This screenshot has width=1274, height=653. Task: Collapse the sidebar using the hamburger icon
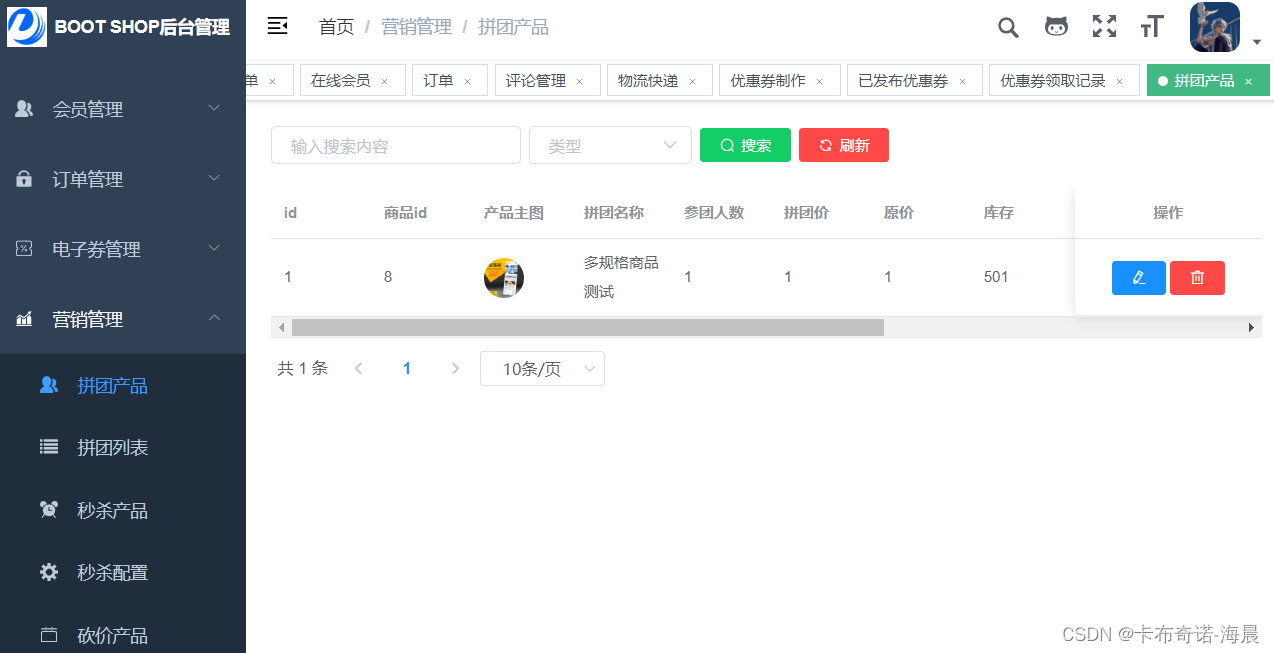coord(277,27)
